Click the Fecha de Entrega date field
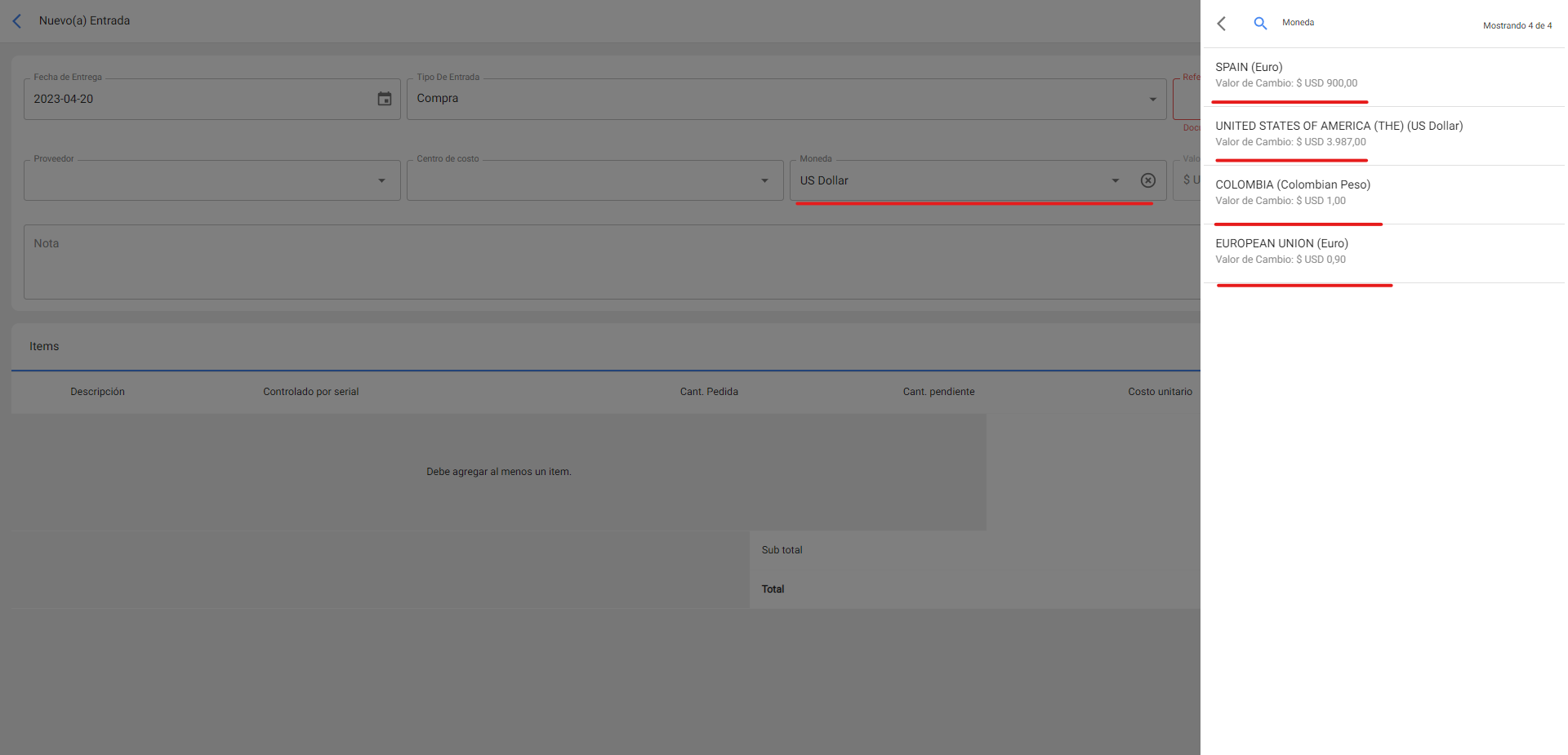Viewport: 1568px width, 755px height. tap(196, 99)
